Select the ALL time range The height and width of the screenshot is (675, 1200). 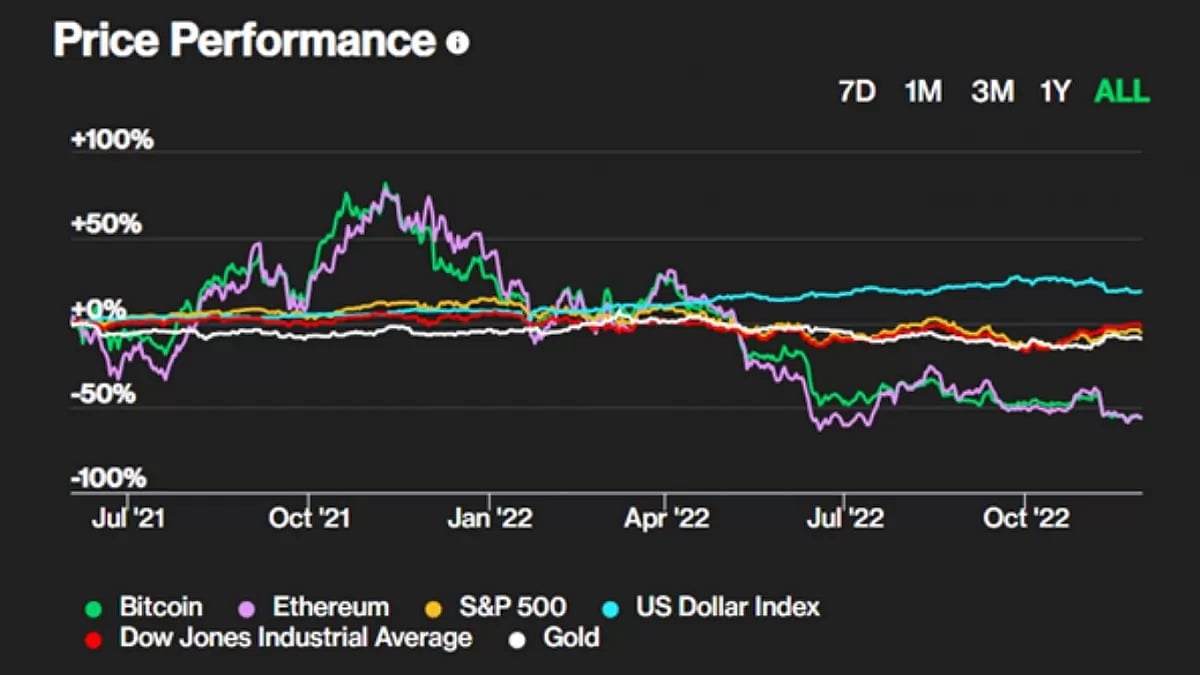tap(1120, 92)
